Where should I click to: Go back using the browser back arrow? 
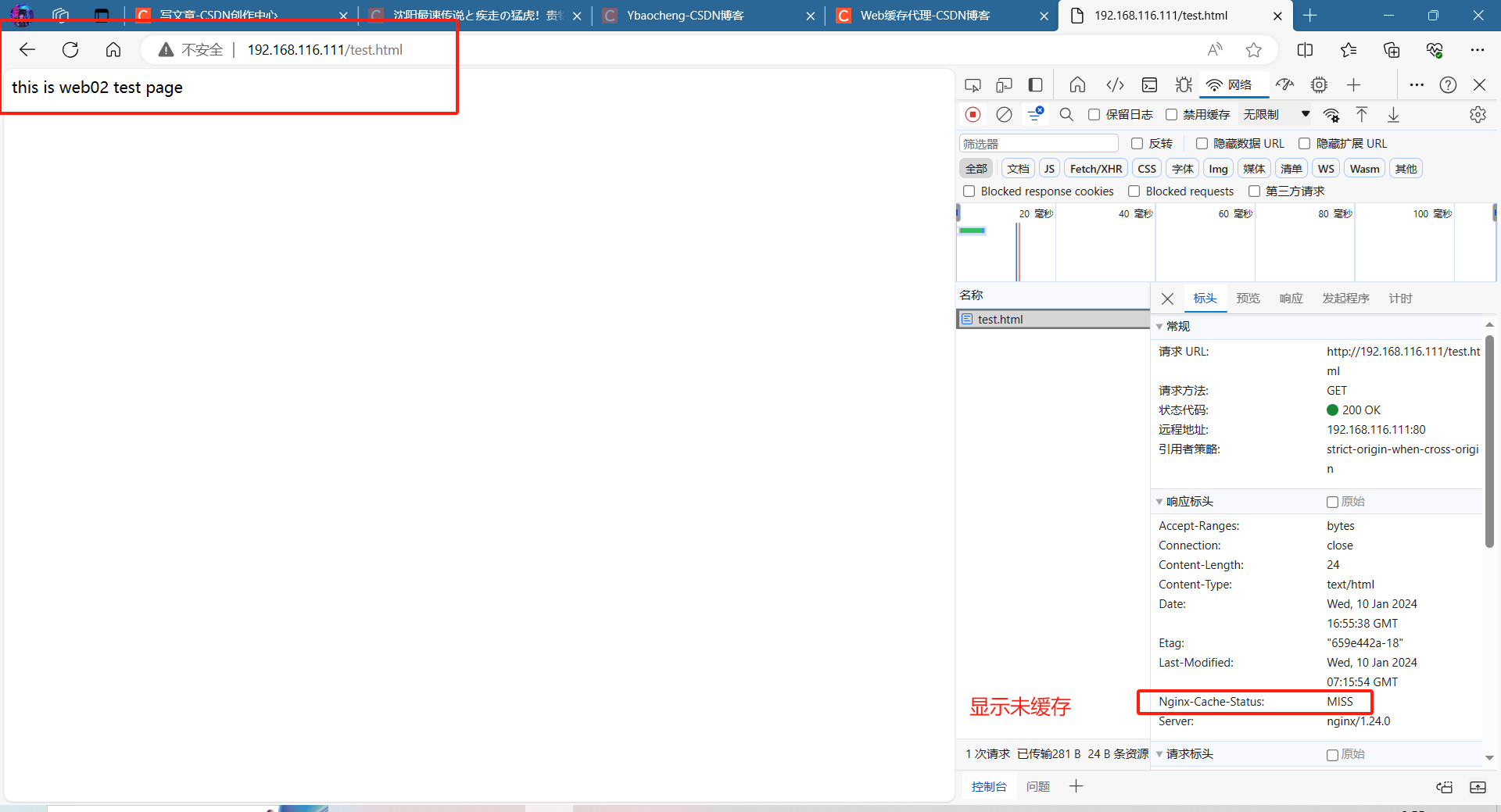pos(27,50)
